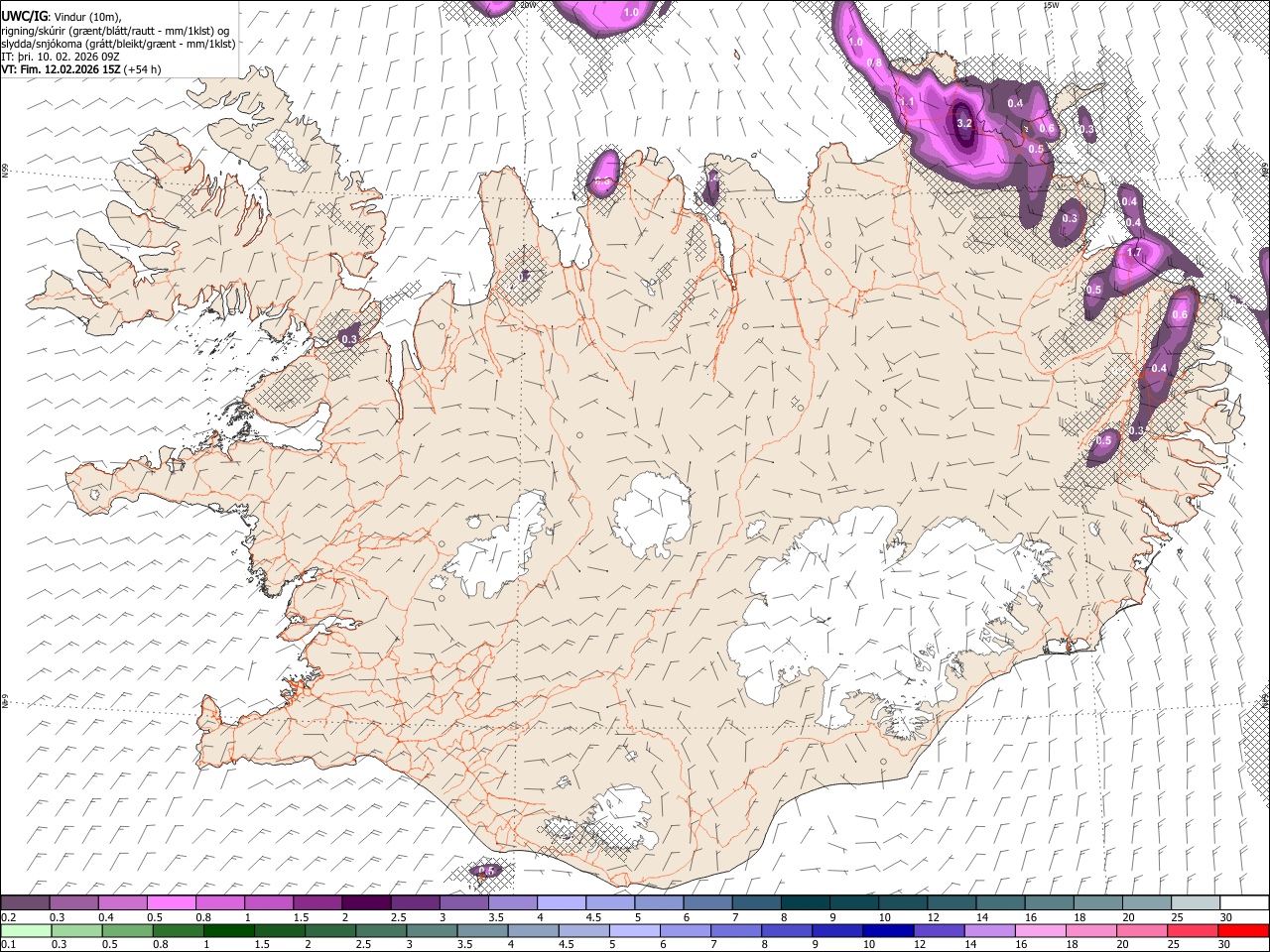1270x952 pixels.
Task: Select the slydda/snjókoma legend description line
Action: coord(119,44)
